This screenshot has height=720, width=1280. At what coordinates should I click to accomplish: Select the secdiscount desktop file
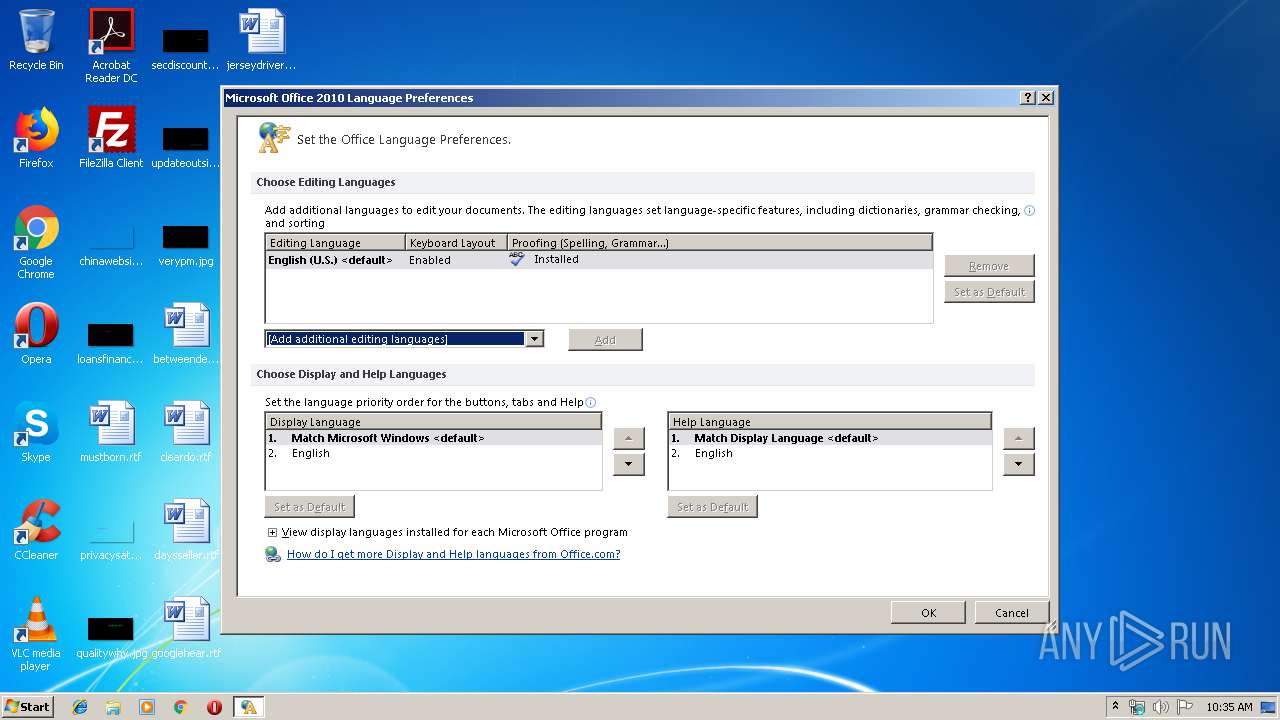click(x=186, y=48)
